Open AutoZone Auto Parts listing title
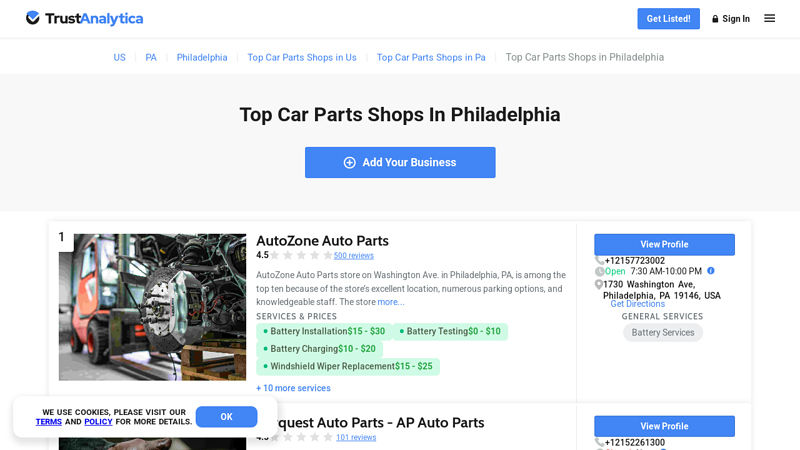Screen dimensions: 800x450 (322, 240)
